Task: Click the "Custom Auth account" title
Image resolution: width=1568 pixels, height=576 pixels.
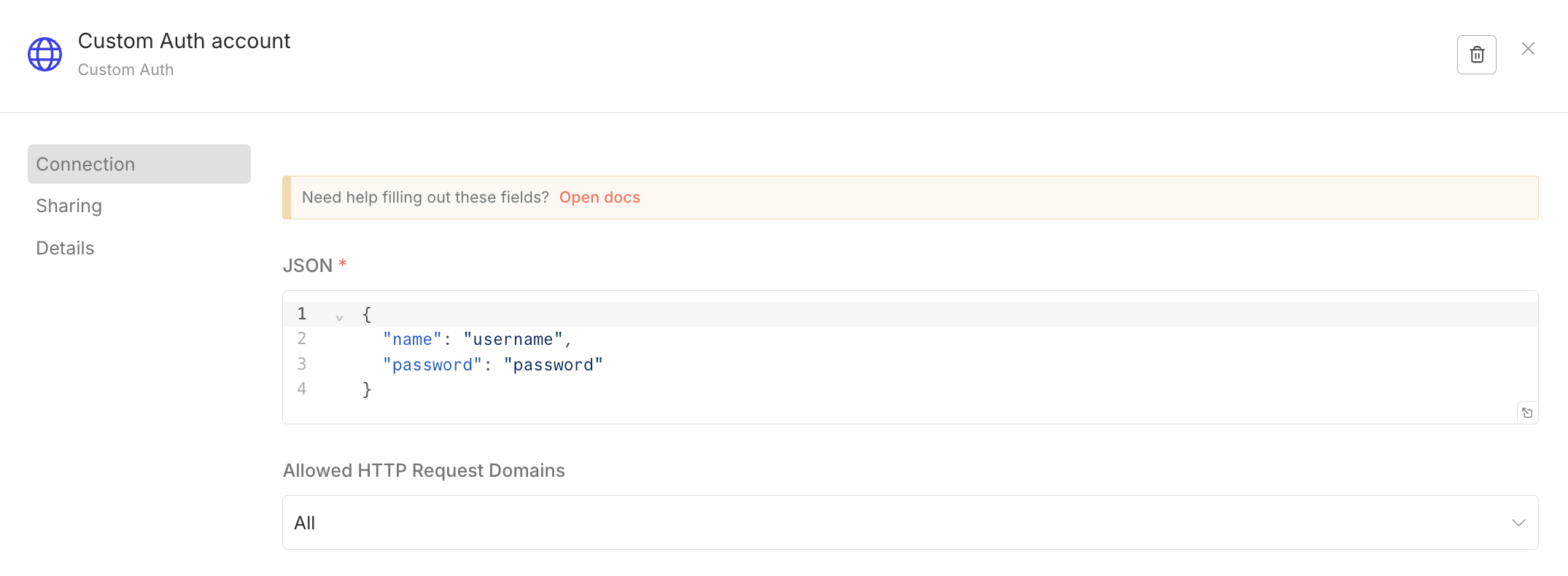Action: point(184,41)
